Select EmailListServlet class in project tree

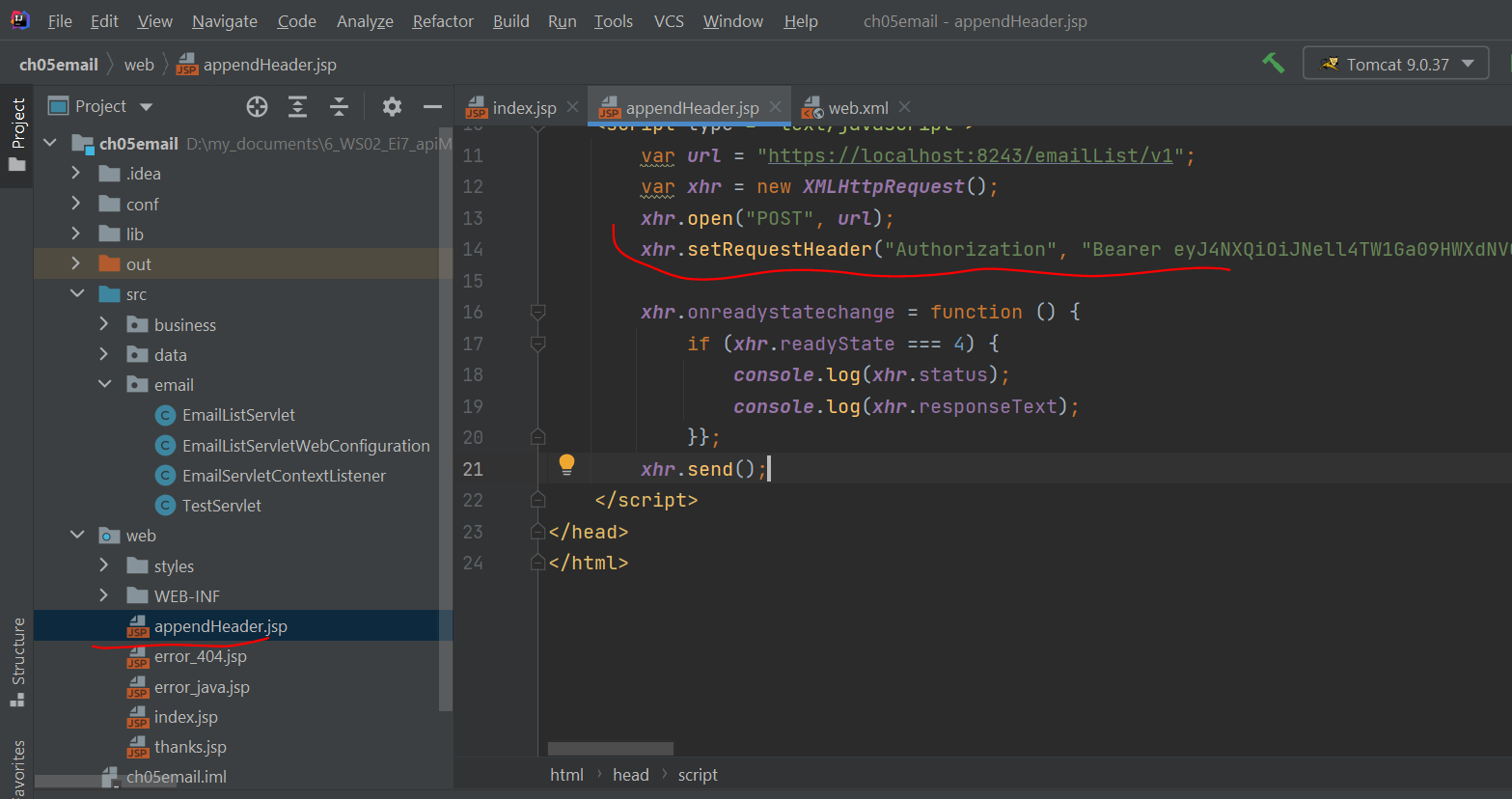point(238,415)
